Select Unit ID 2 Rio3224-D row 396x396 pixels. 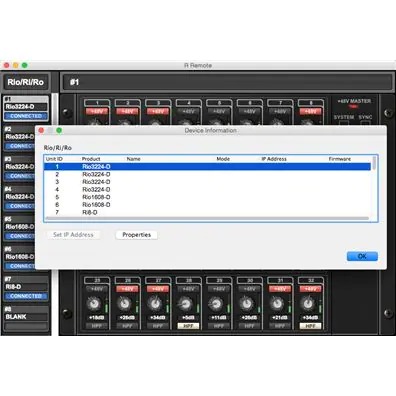click(x=207, y=174)
